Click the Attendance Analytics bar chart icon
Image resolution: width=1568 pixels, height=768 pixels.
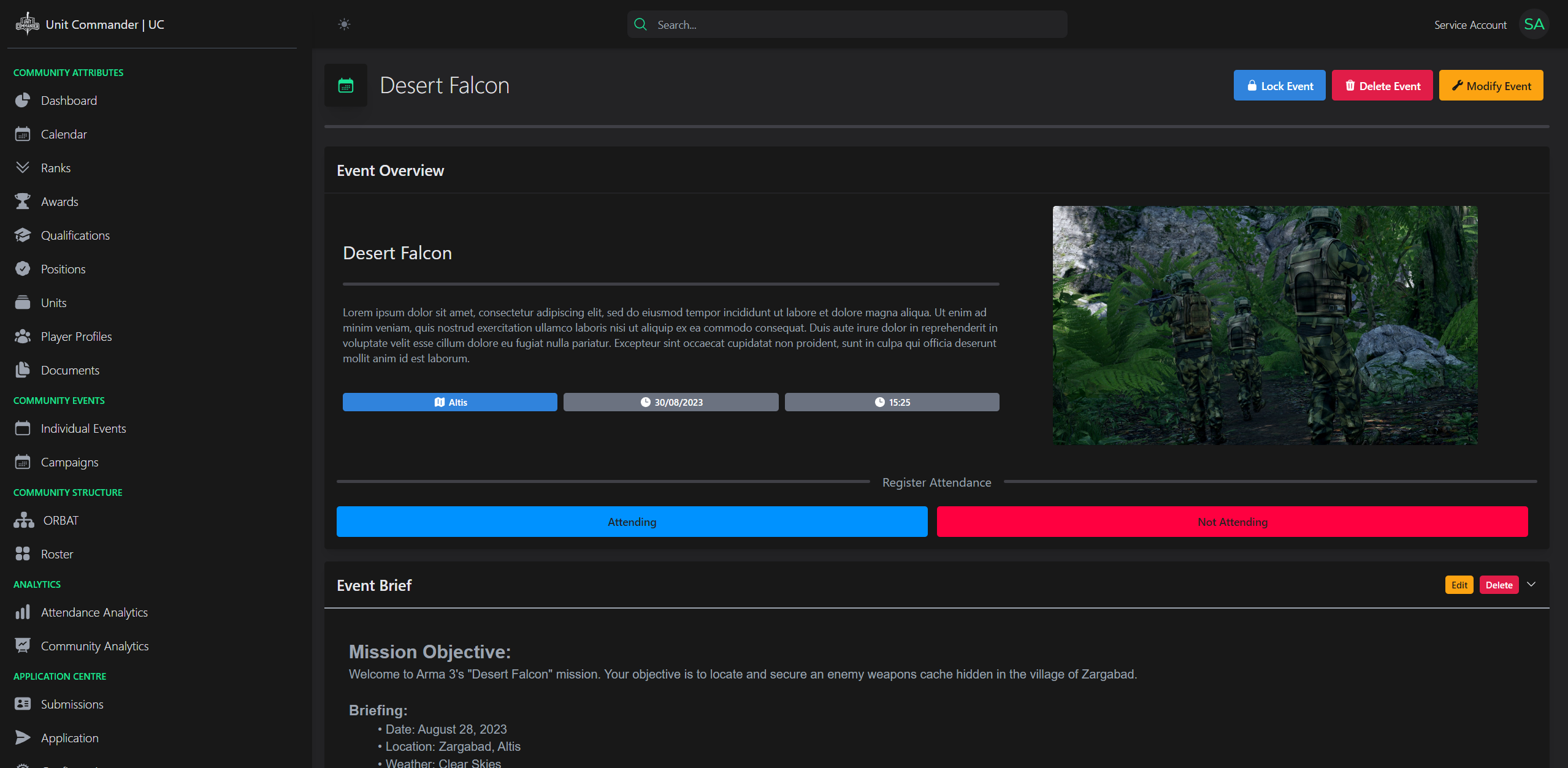click(23, 612)
